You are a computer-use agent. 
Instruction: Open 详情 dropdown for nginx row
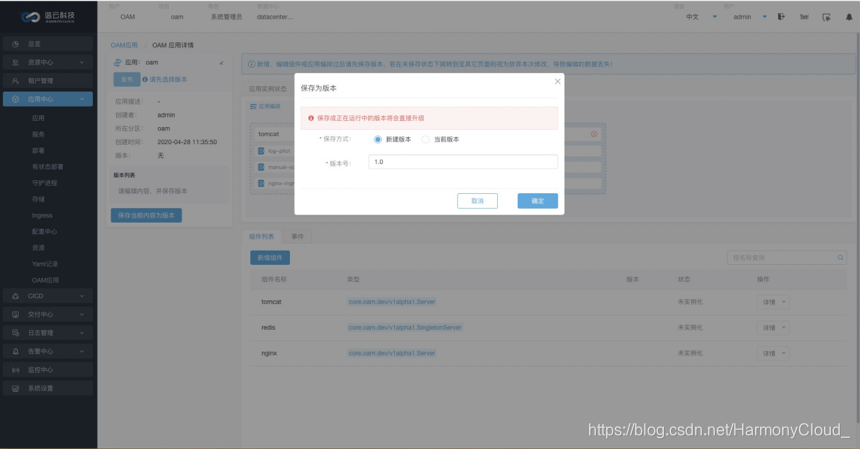773,354
